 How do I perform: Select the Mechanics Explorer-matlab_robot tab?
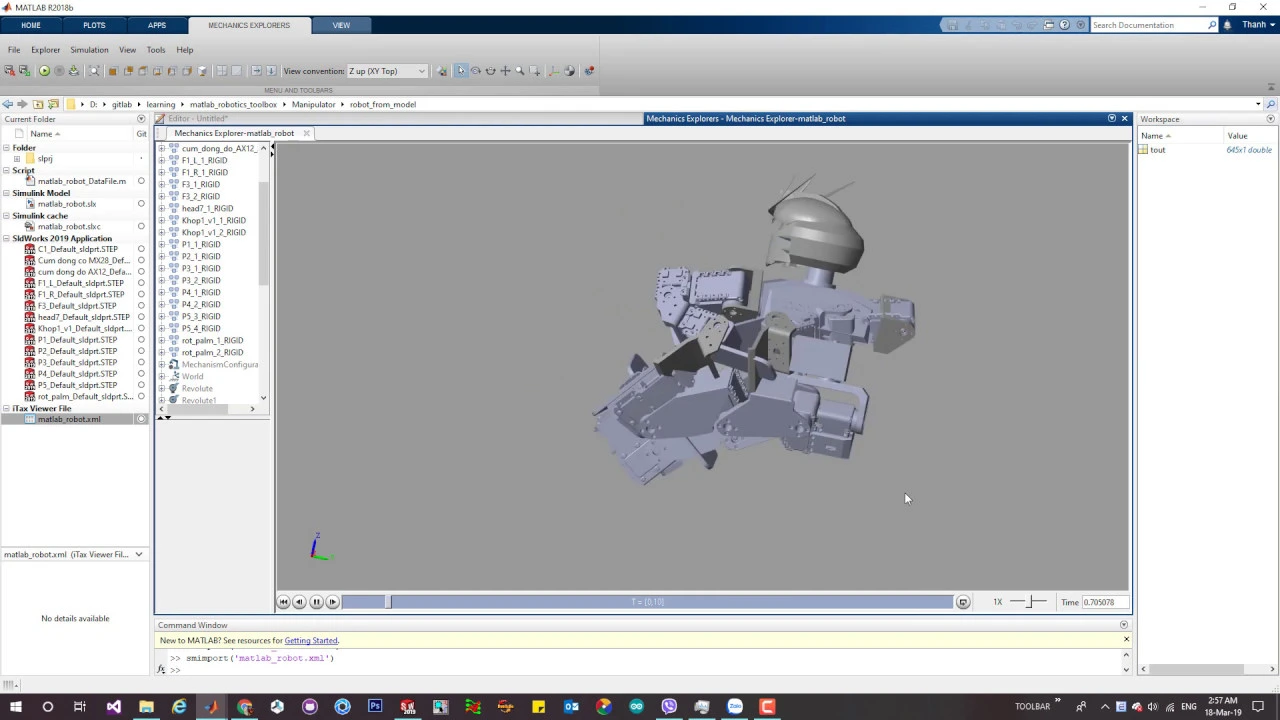click(234, 133)
